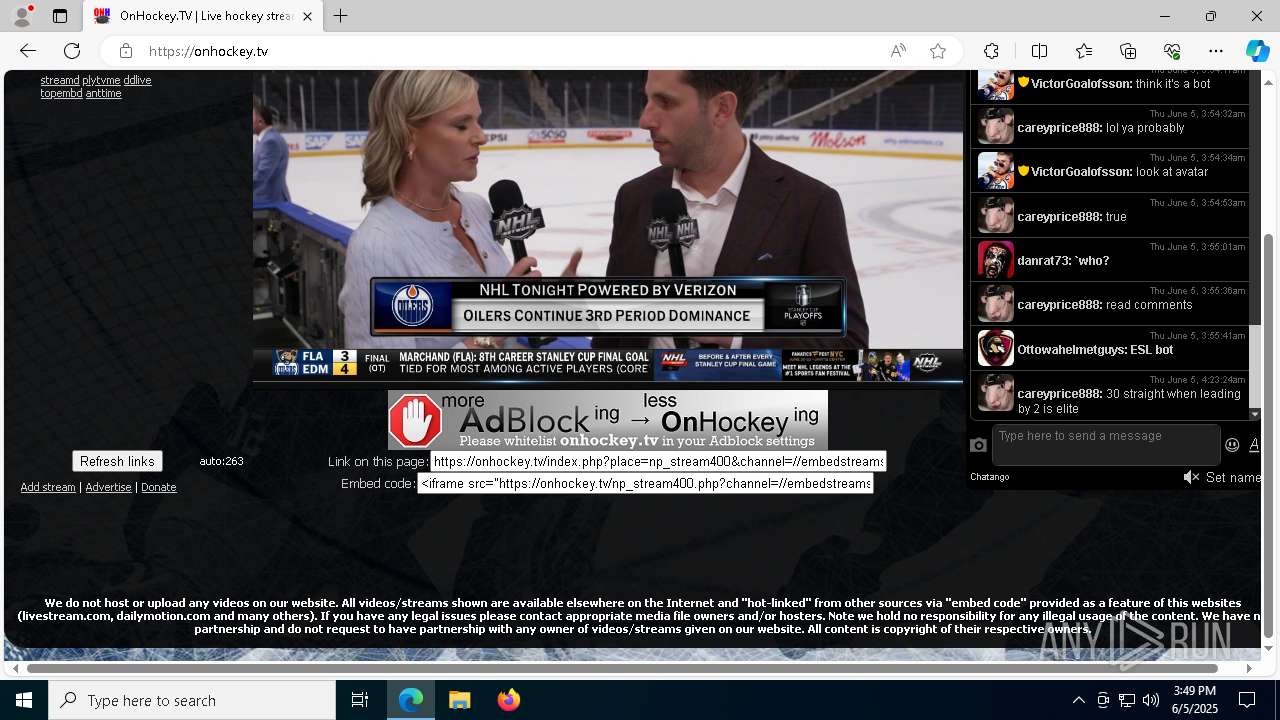Open chat text formatting A icon

tap(1254, 445)
